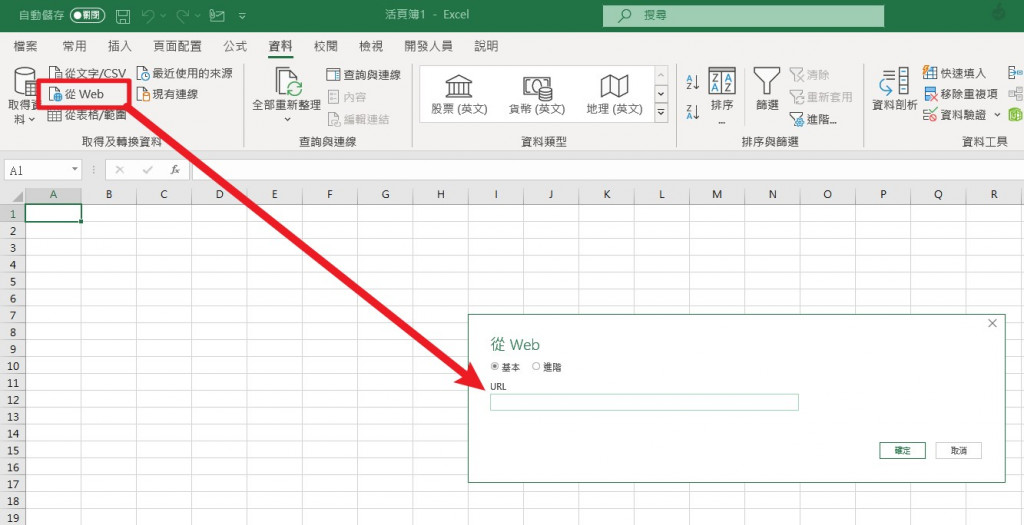Click Sort A to Z icon
1024x525 pixels.
point(693,82)
